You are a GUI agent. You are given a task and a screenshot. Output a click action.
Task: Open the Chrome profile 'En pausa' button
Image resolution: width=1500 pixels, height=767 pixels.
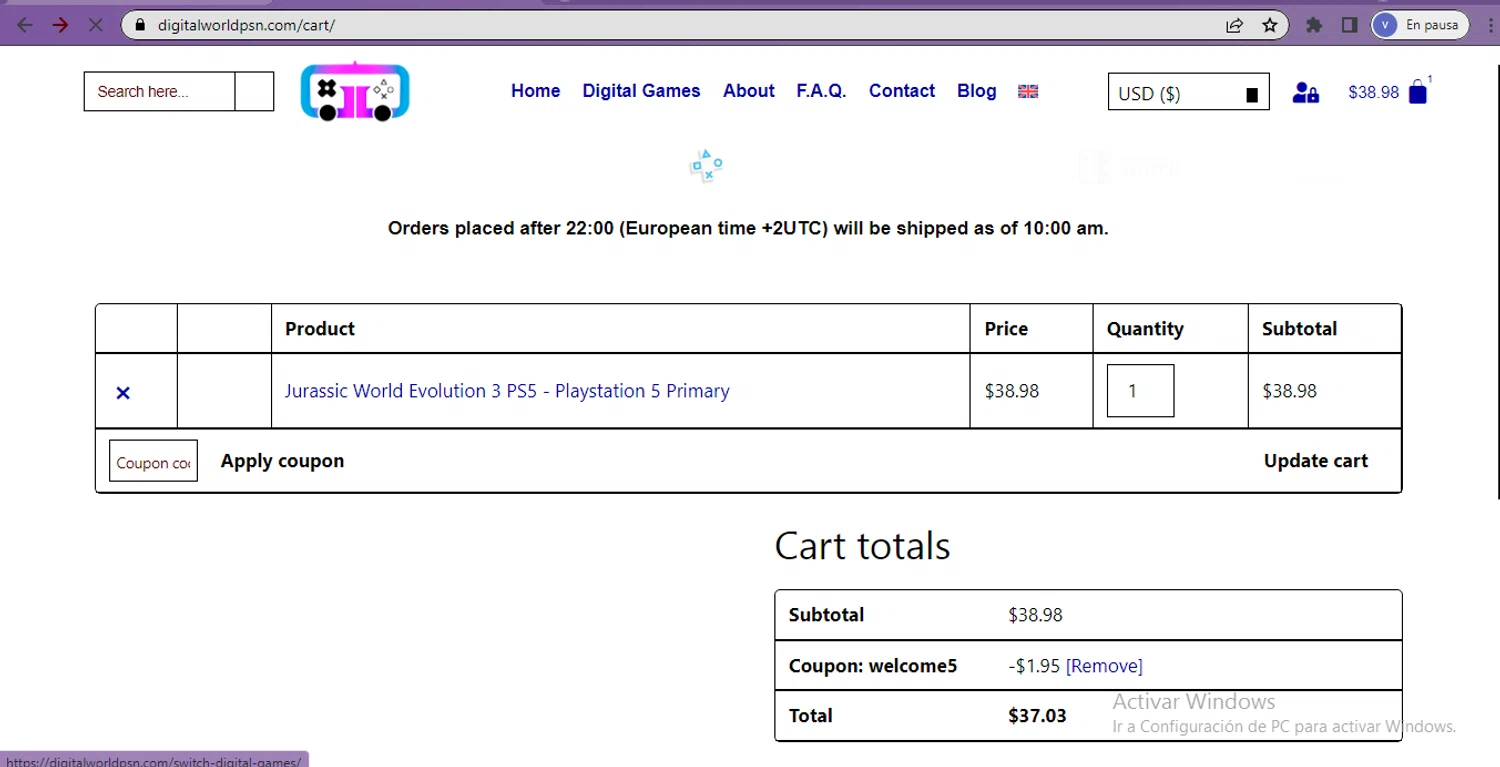[1420, 25]
